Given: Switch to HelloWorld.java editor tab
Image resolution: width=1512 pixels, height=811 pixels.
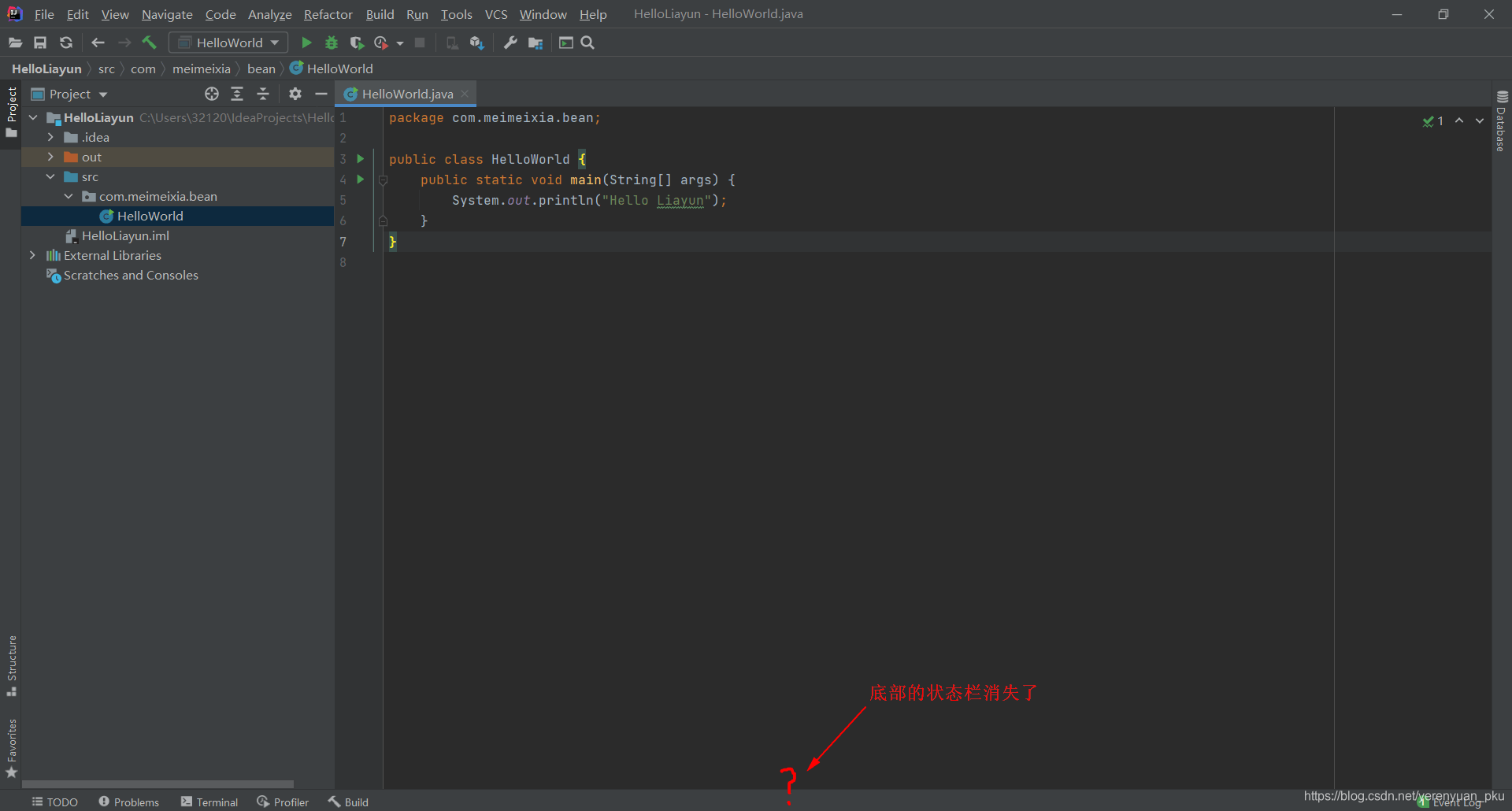Looking at the screenshot, I should click(x=407, y=94).
